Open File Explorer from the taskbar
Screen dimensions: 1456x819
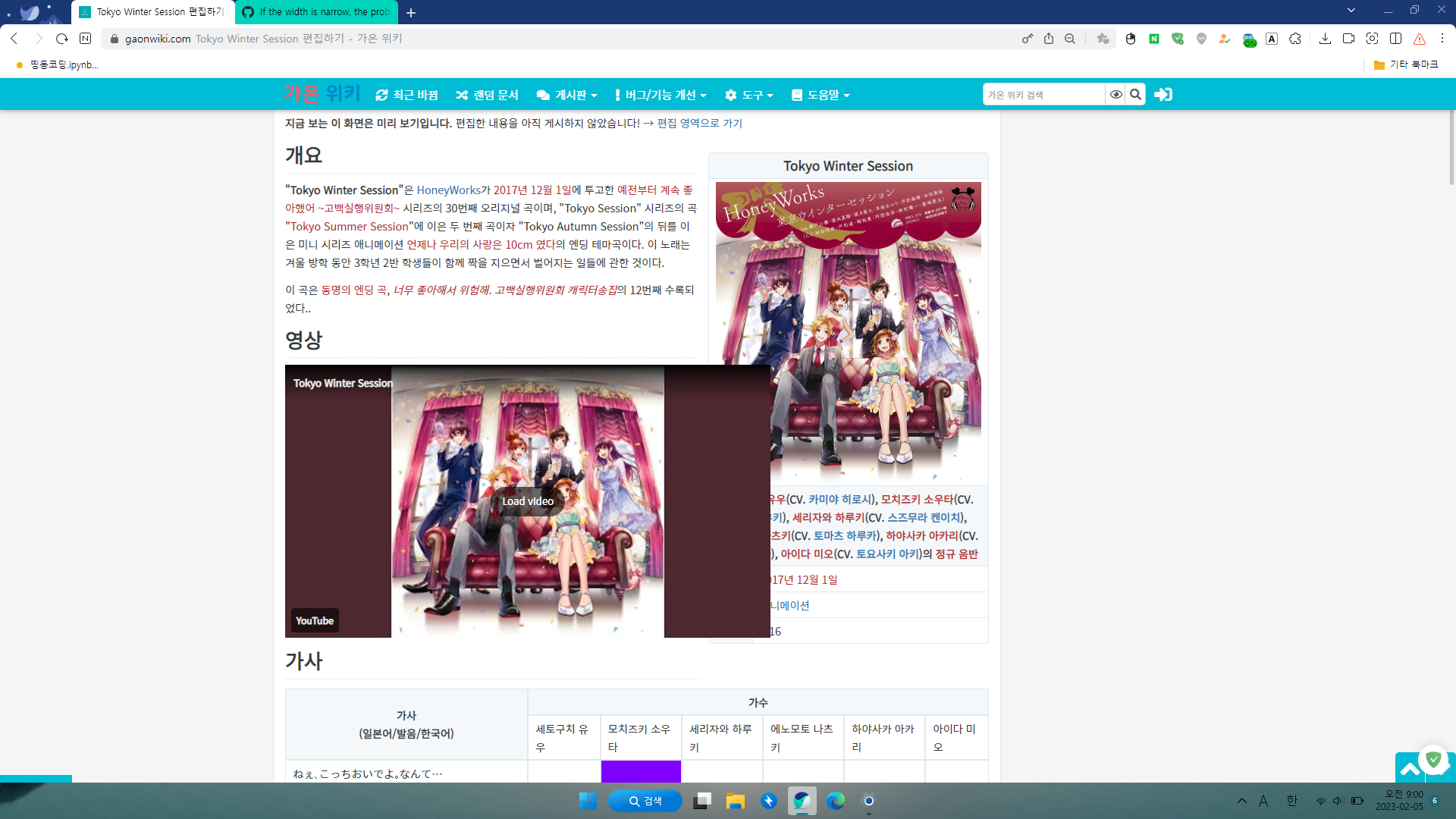tap(735, 801)
